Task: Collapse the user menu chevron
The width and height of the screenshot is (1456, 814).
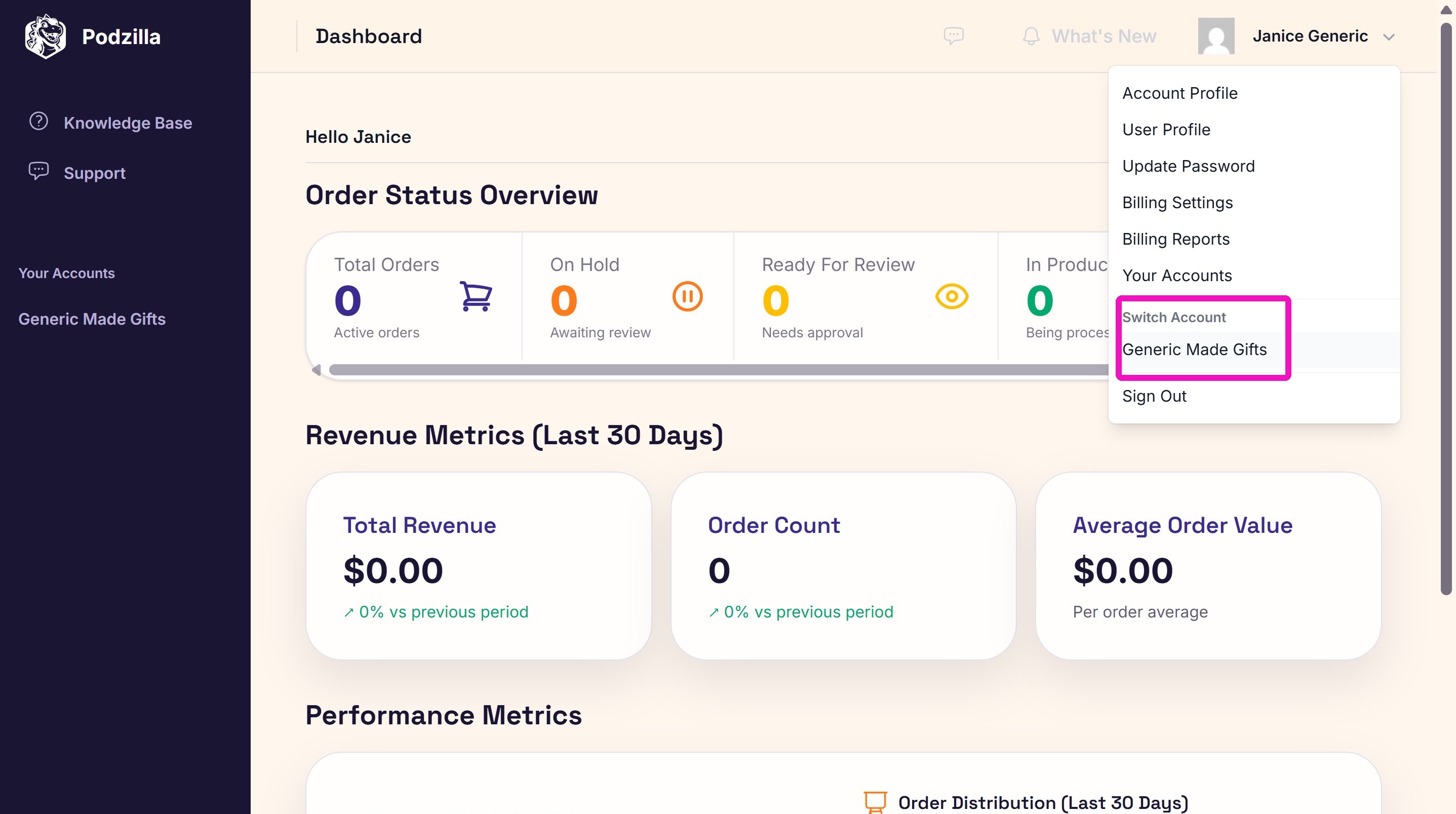Action: pos(1388,37)
